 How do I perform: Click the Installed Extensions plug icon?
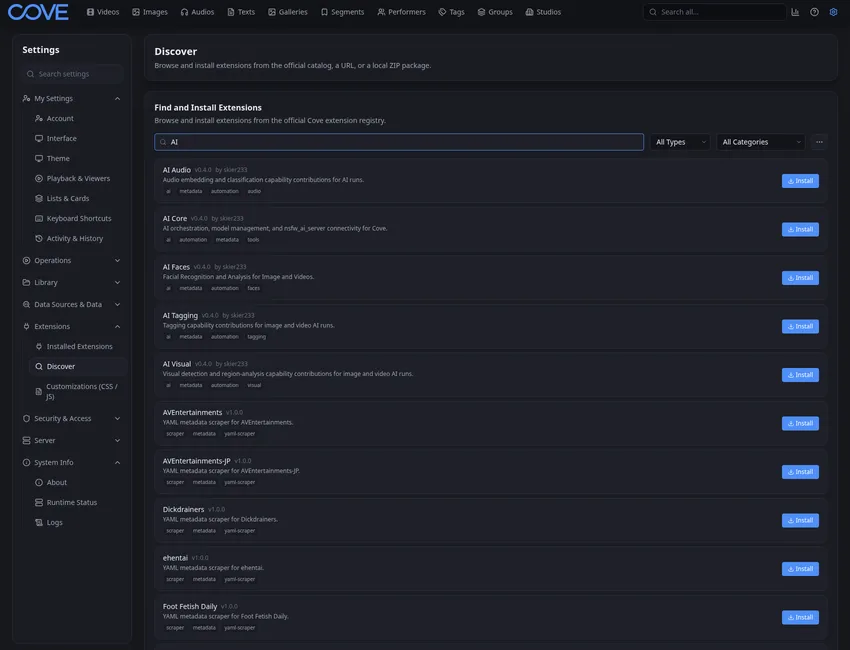coord(38,346)
